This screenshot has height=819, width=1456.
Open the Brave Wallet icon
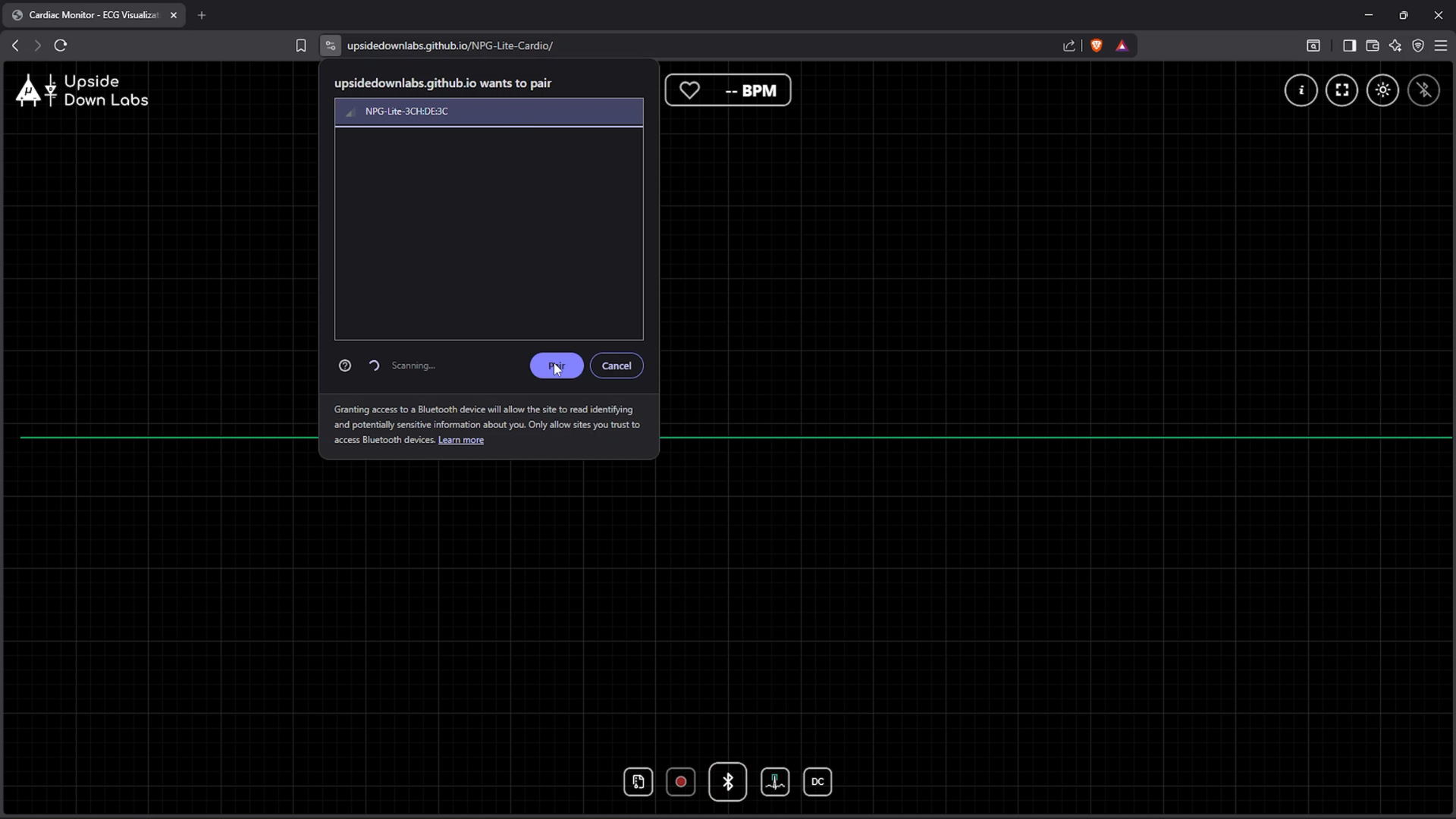click(x=1373, y=45)
